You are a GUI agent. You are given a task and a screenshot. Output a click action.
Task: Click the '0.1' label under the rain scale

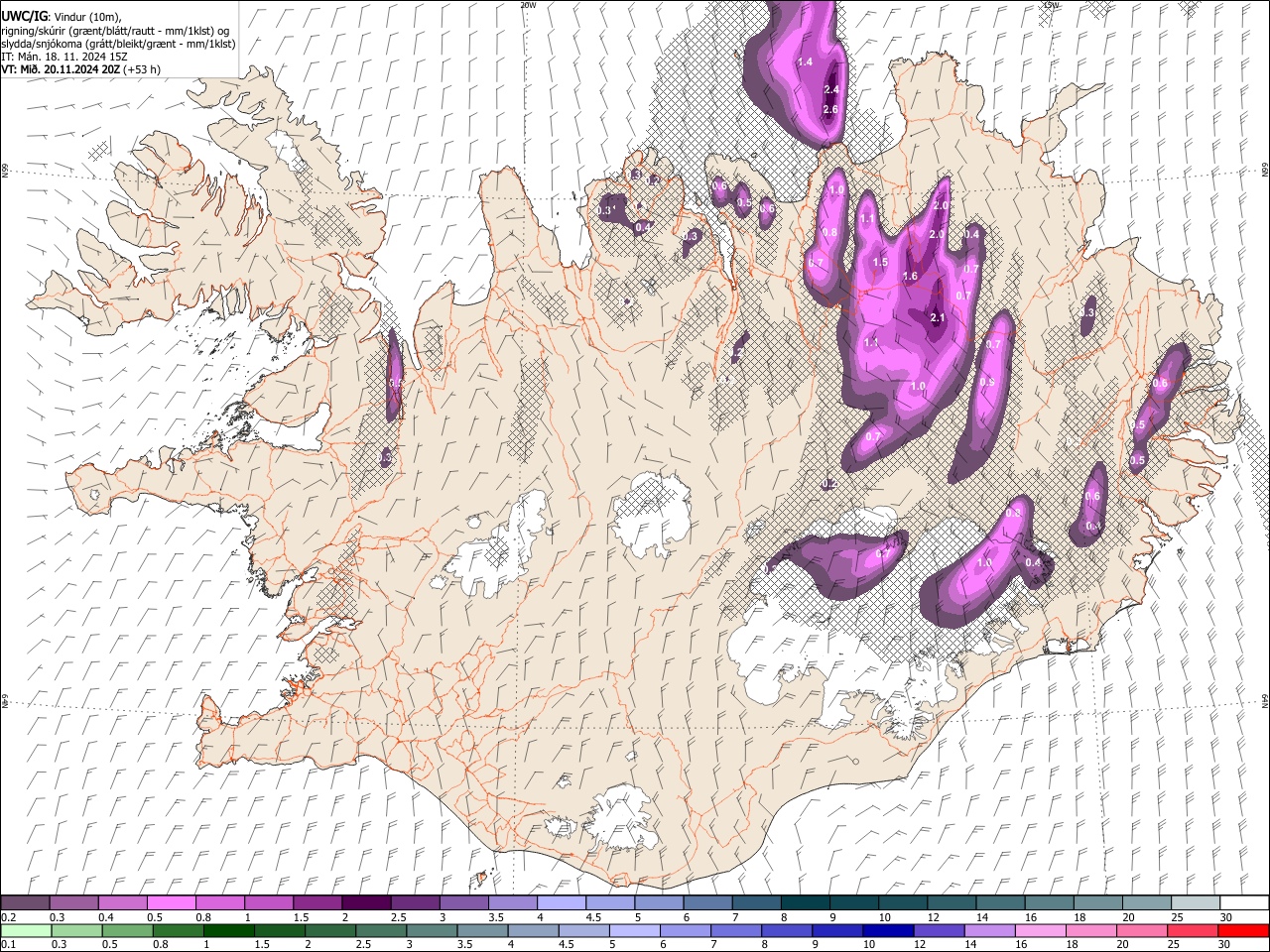pos(8,945)
